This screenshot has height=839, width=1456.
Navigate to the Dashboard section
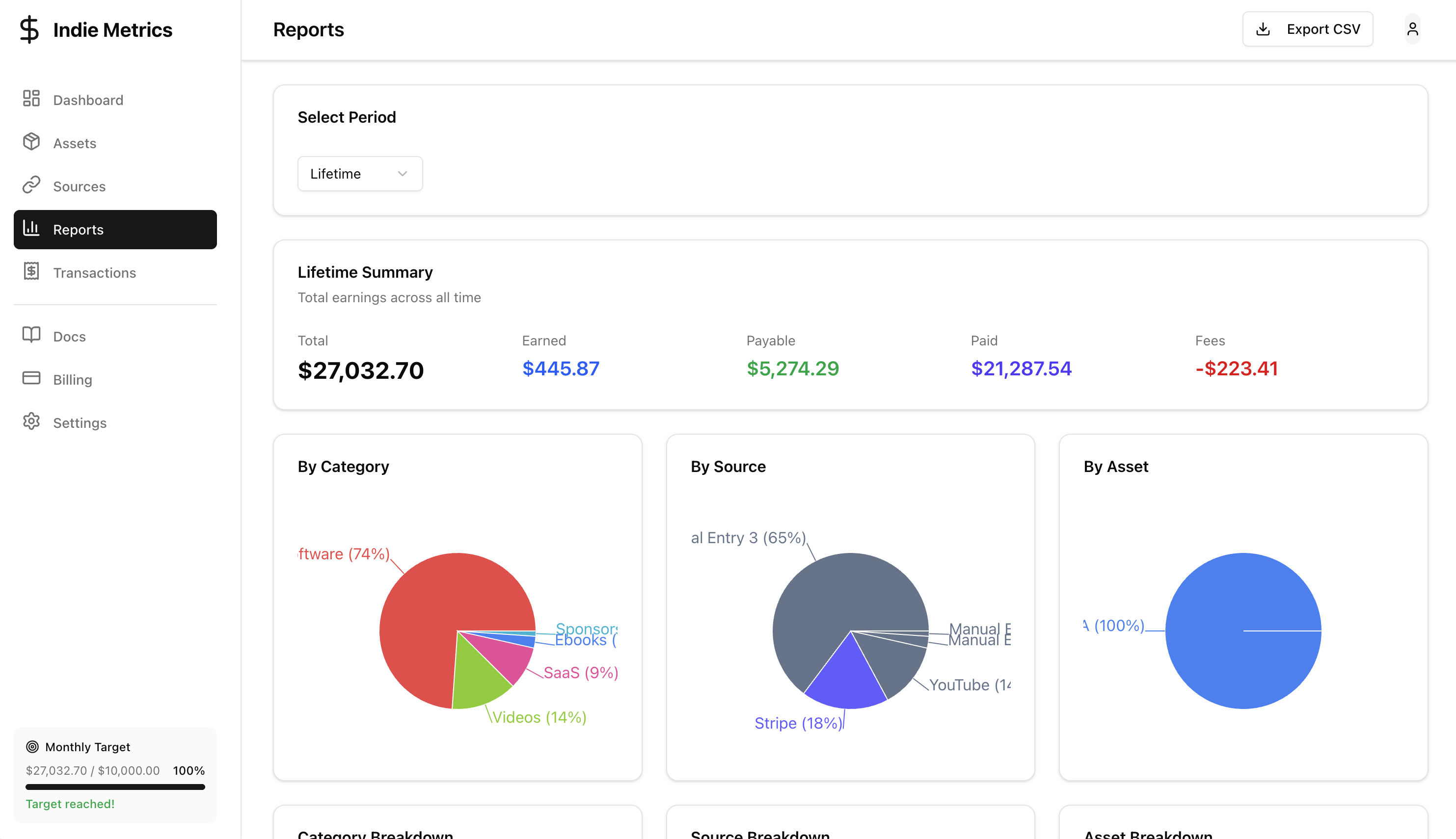point(87,99)
